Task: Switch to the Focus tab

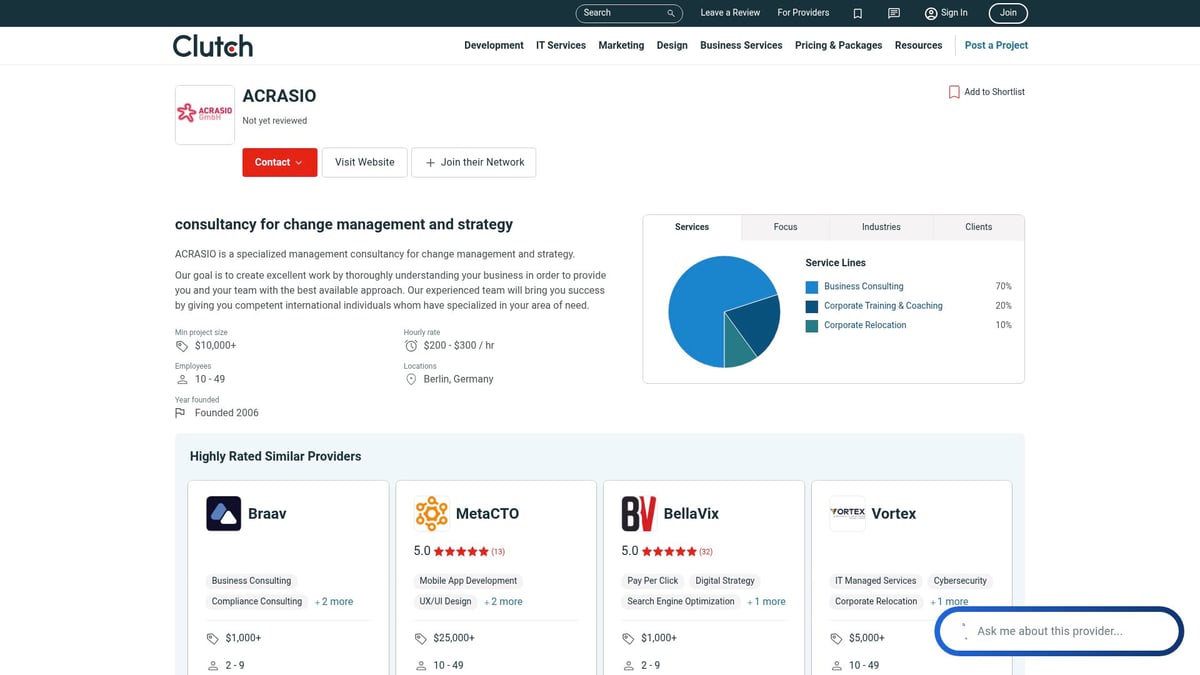Action: 785,227
